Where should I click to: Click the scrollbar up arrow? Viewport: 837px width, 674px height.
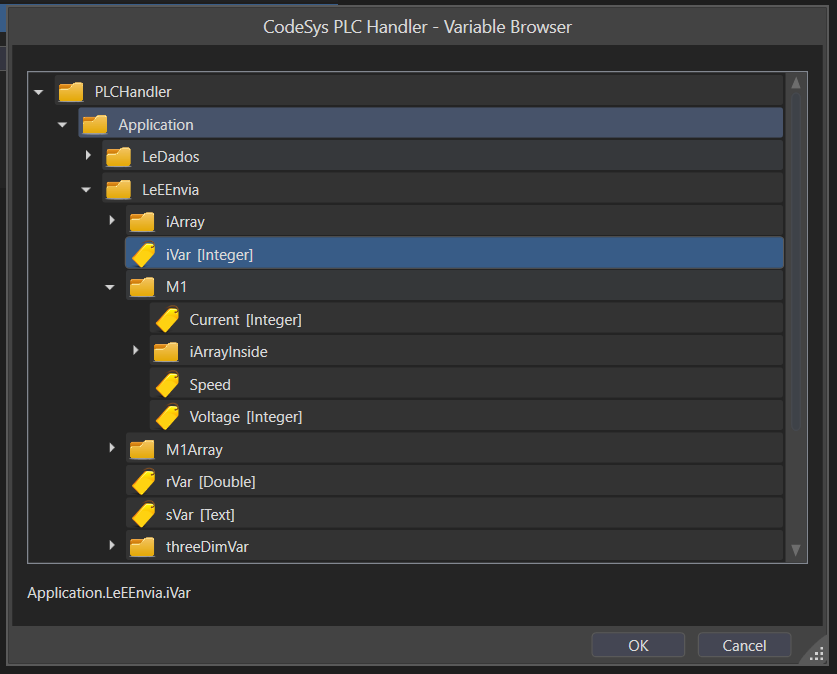point(796,84)
